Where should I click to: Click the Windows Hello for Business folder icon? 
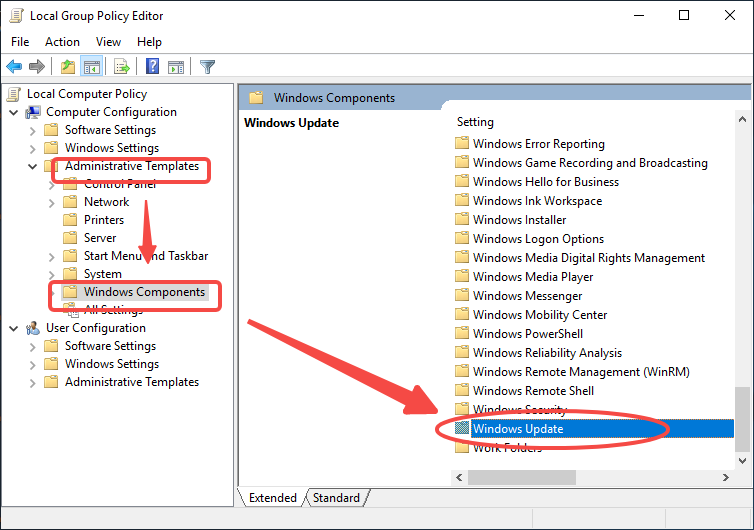click(x=462, y=181)
